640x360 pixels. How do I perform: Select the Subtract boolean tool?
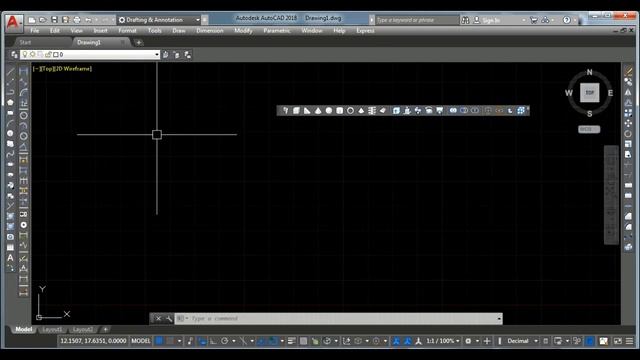(x=464, y=111)
